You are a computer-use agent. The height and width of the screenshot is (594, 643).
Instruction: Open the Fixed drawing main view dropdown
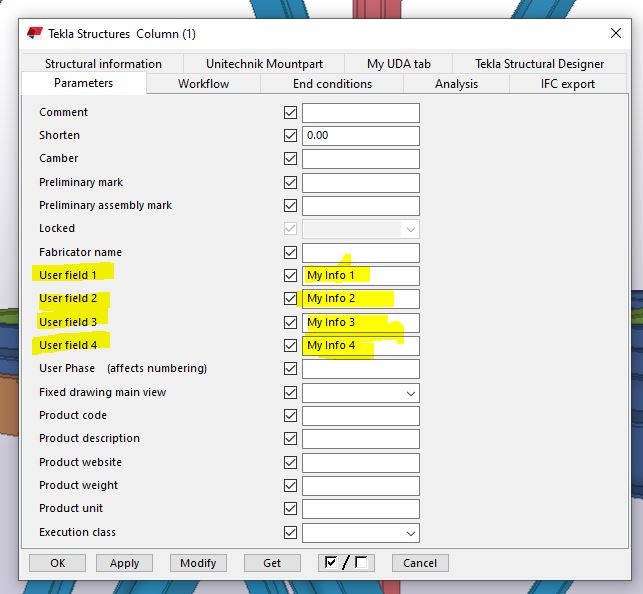[x=361, y=393]
